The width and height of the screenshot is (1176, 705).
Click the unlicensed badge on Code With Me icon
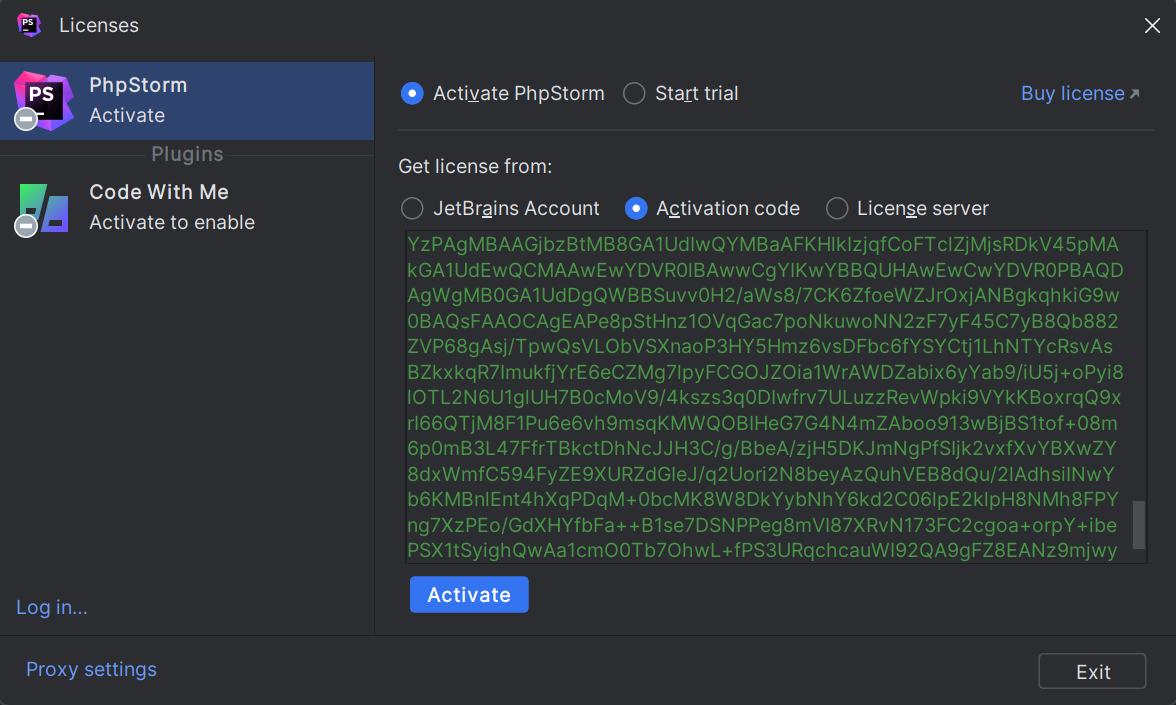[x=26, y=227]
